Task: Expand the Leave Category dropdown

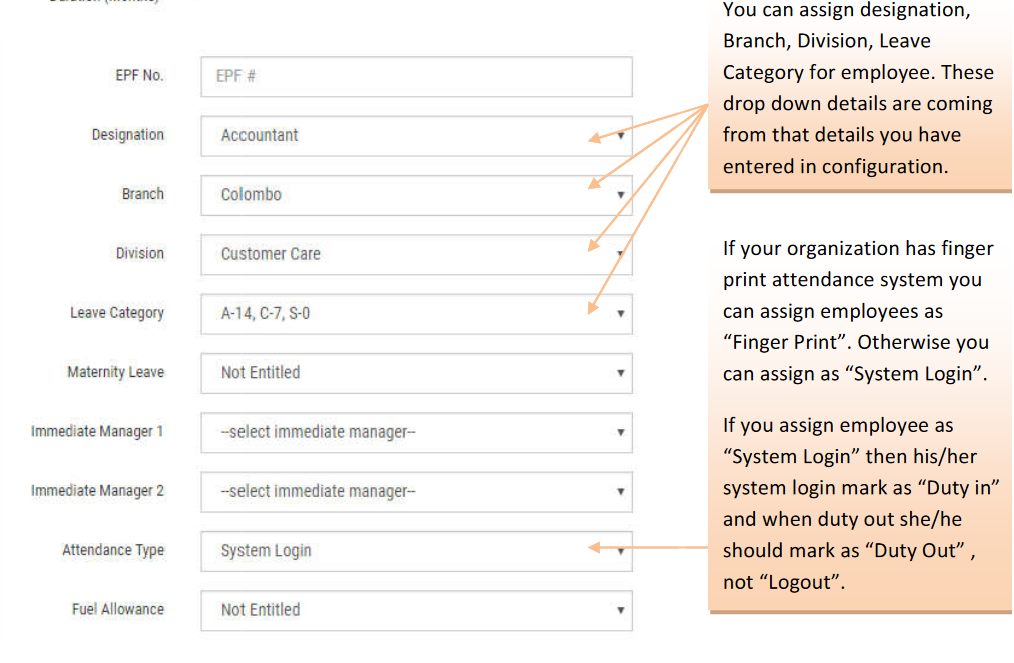Action: click(x=416, y=313)
